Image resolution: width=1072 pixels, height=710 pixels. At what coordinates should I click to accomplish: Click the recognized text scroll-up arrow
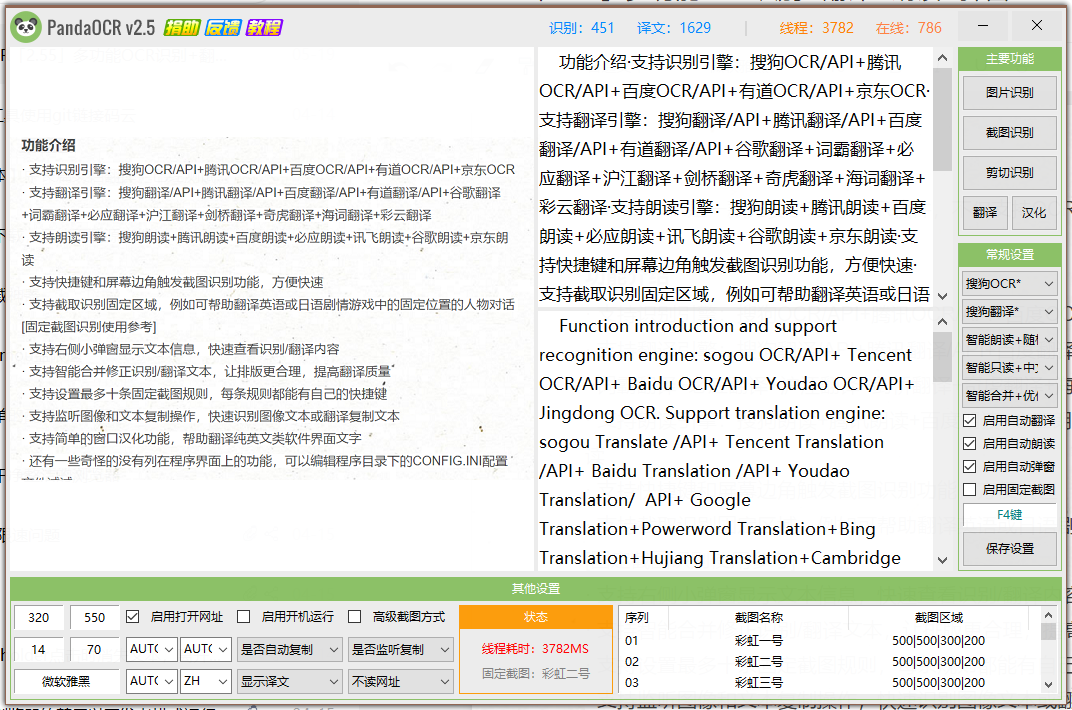pyautogui.click(x=943, y=59)
